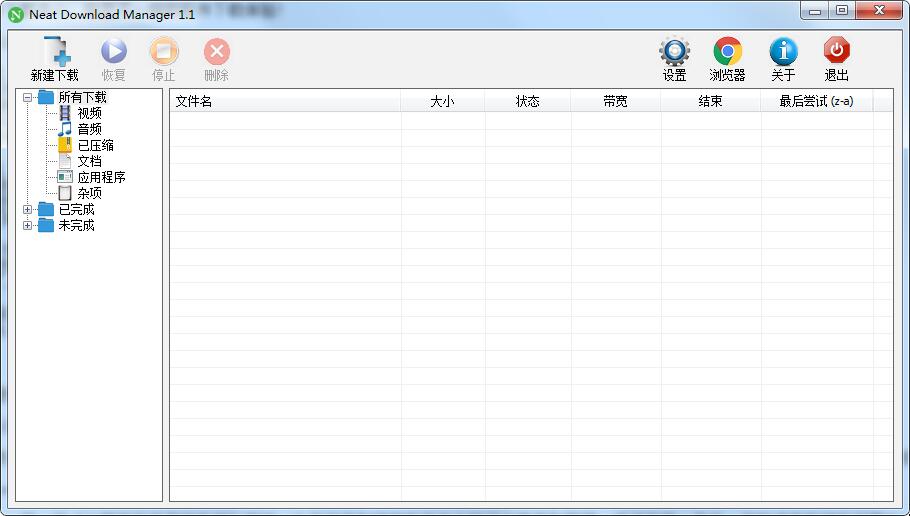Open the 关于 (About) info icon
Screen dimensions: 910x516
point(783,51)
